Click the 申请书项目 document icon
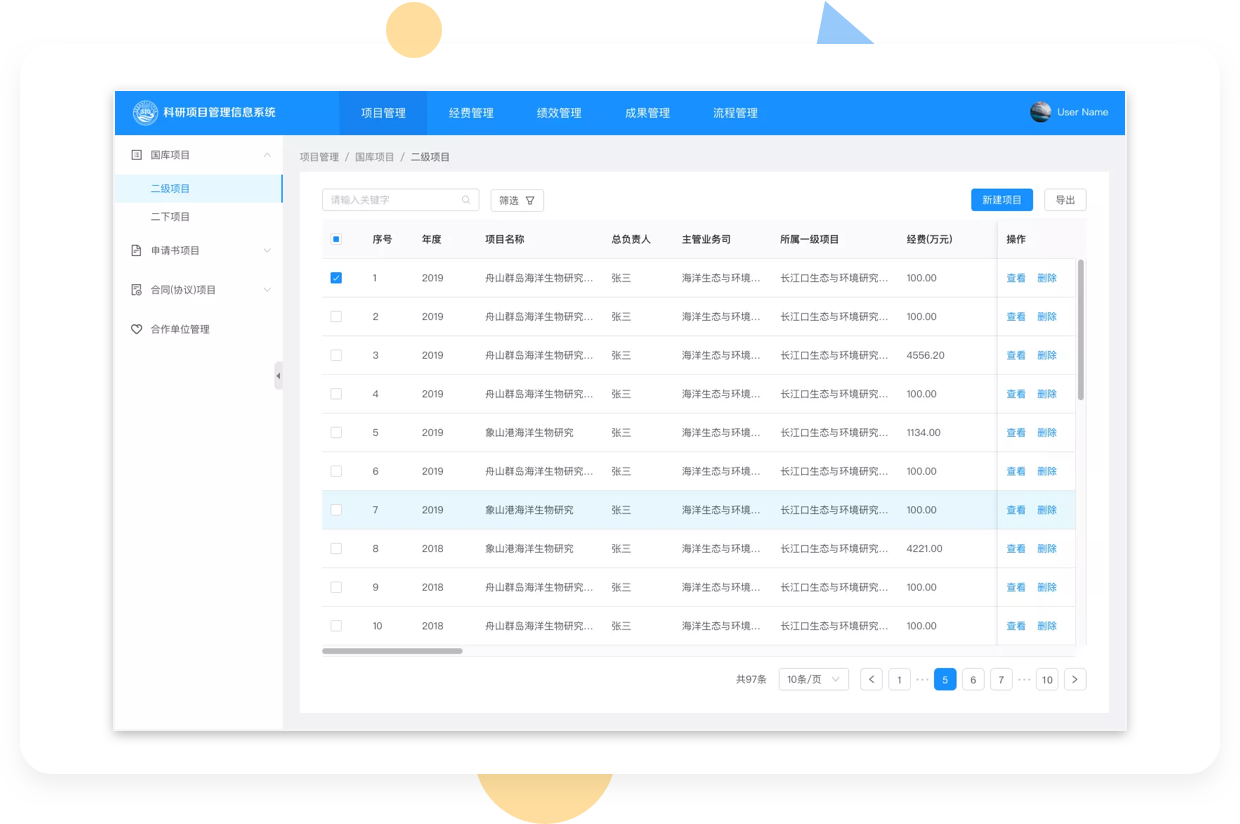Screen dimensions: 1240x824 click(x=137, y=251)
